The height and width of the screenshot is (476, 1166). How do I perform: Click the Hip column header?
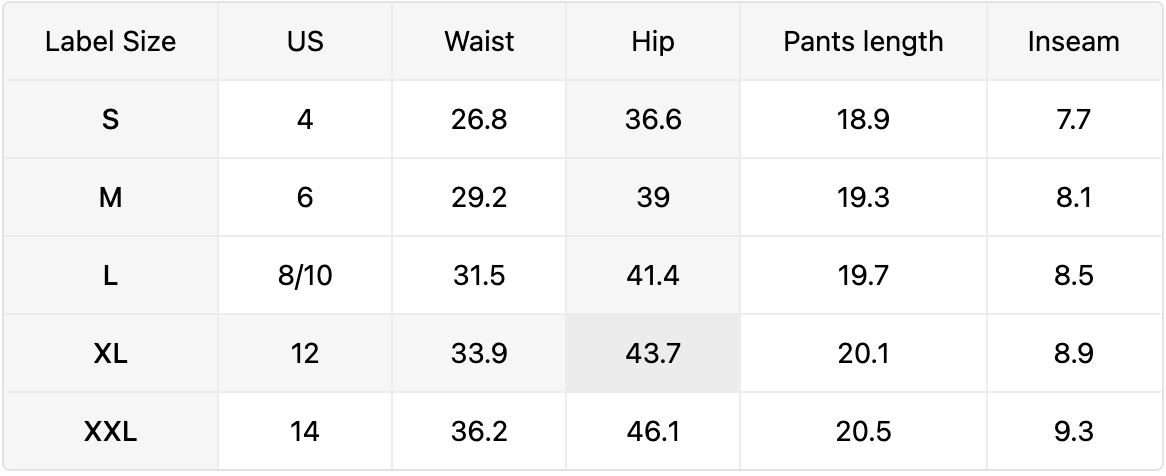click(653, 42)
